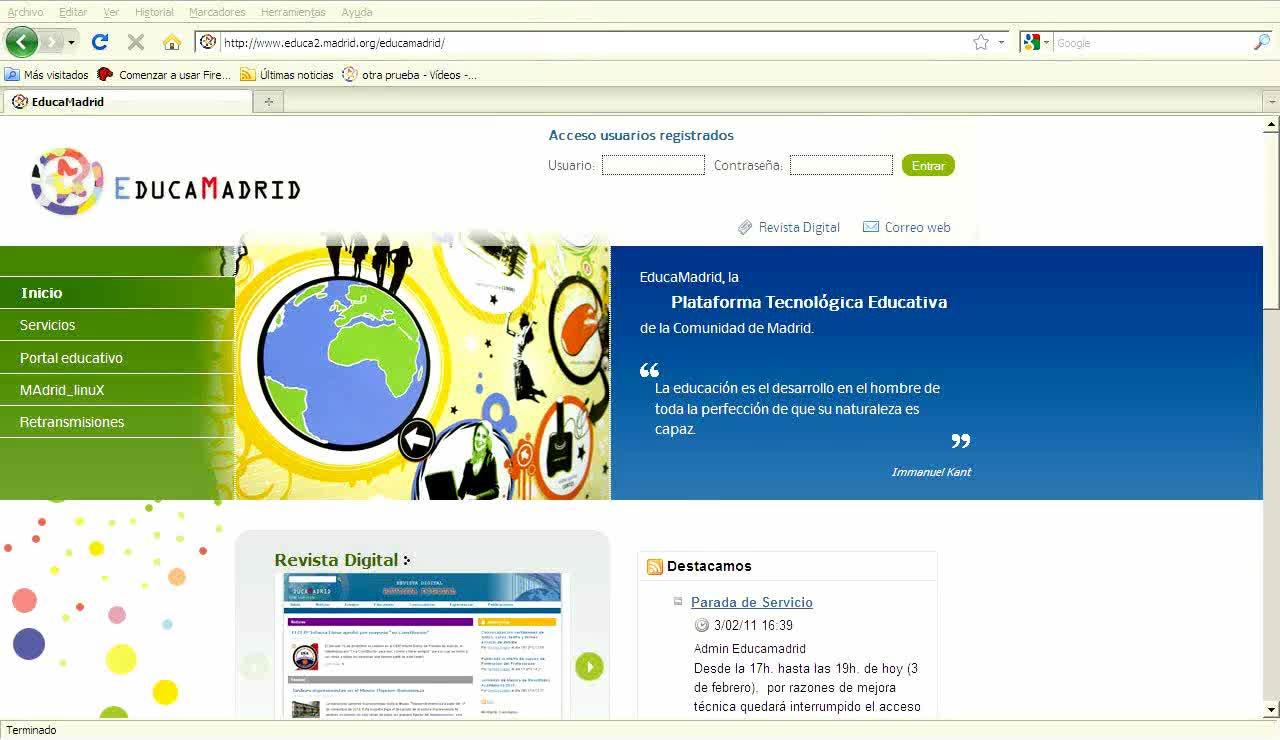Click the 3/02/11 16:39 date text
Image resolution: width=1280 pixels, height=740 pixels.
753,625
